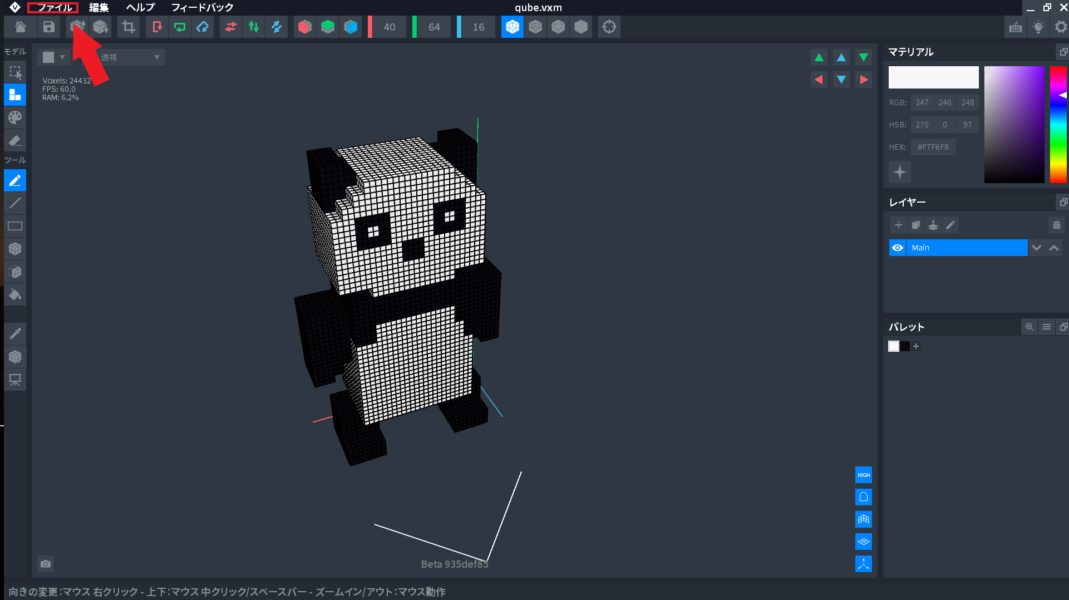Open the gear settings icon
Image resolution: width=1069 pixels, height=600 pixels.
coord(1060,27)
